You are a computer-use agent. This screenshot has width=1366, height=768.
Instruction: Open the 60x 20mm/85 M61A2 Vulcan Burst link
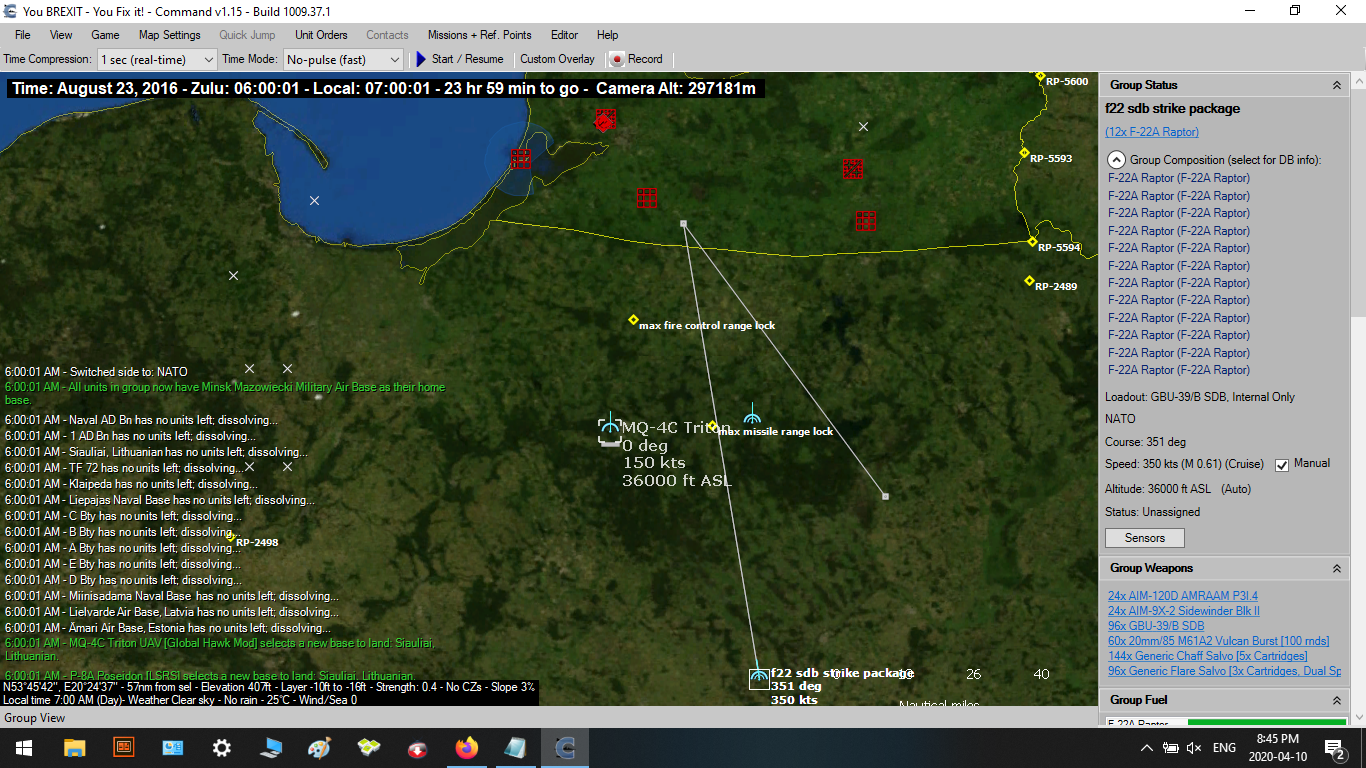click(x=1218, y=641)
